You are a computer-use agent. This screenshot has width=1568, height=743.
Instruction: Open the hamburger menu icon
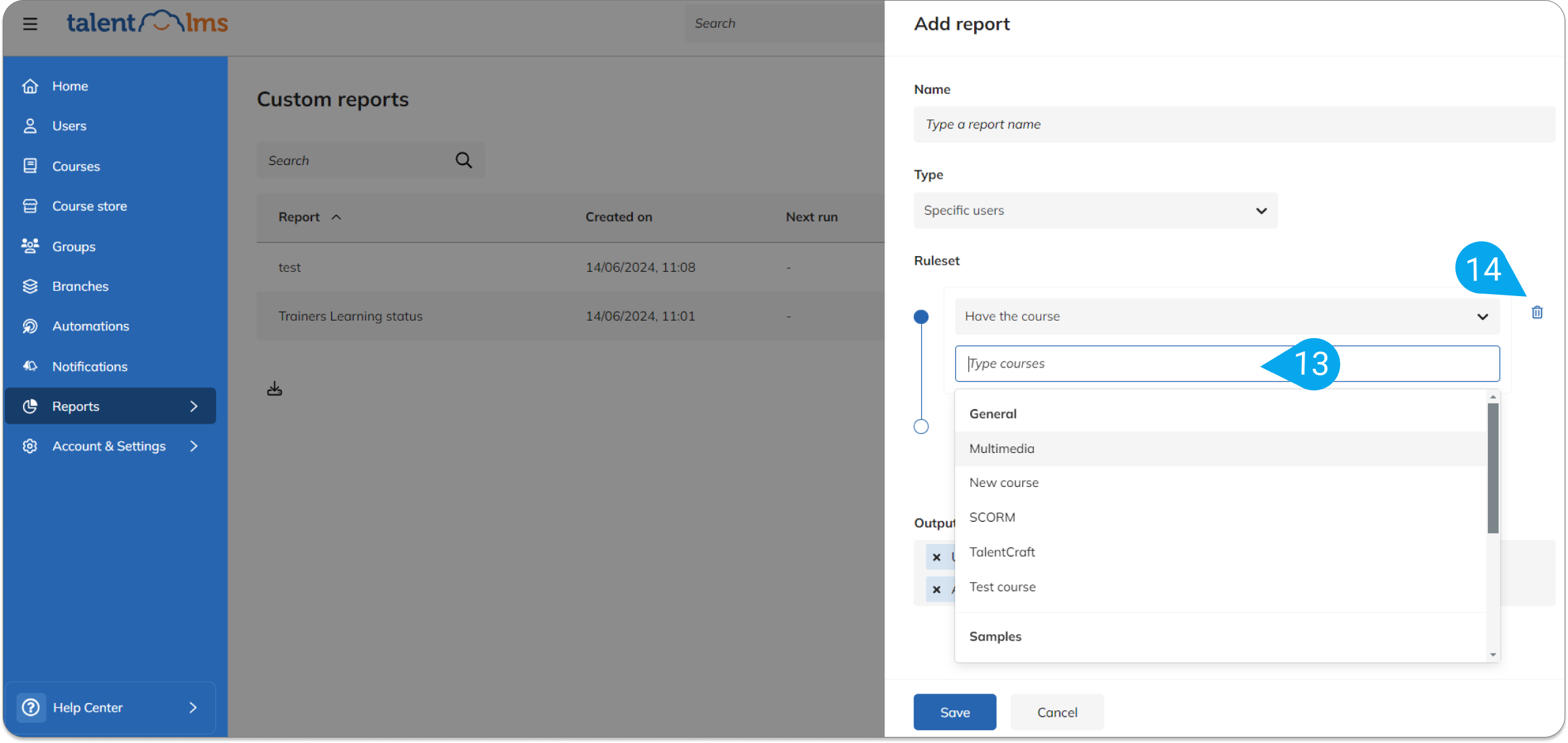pos(30,24)
